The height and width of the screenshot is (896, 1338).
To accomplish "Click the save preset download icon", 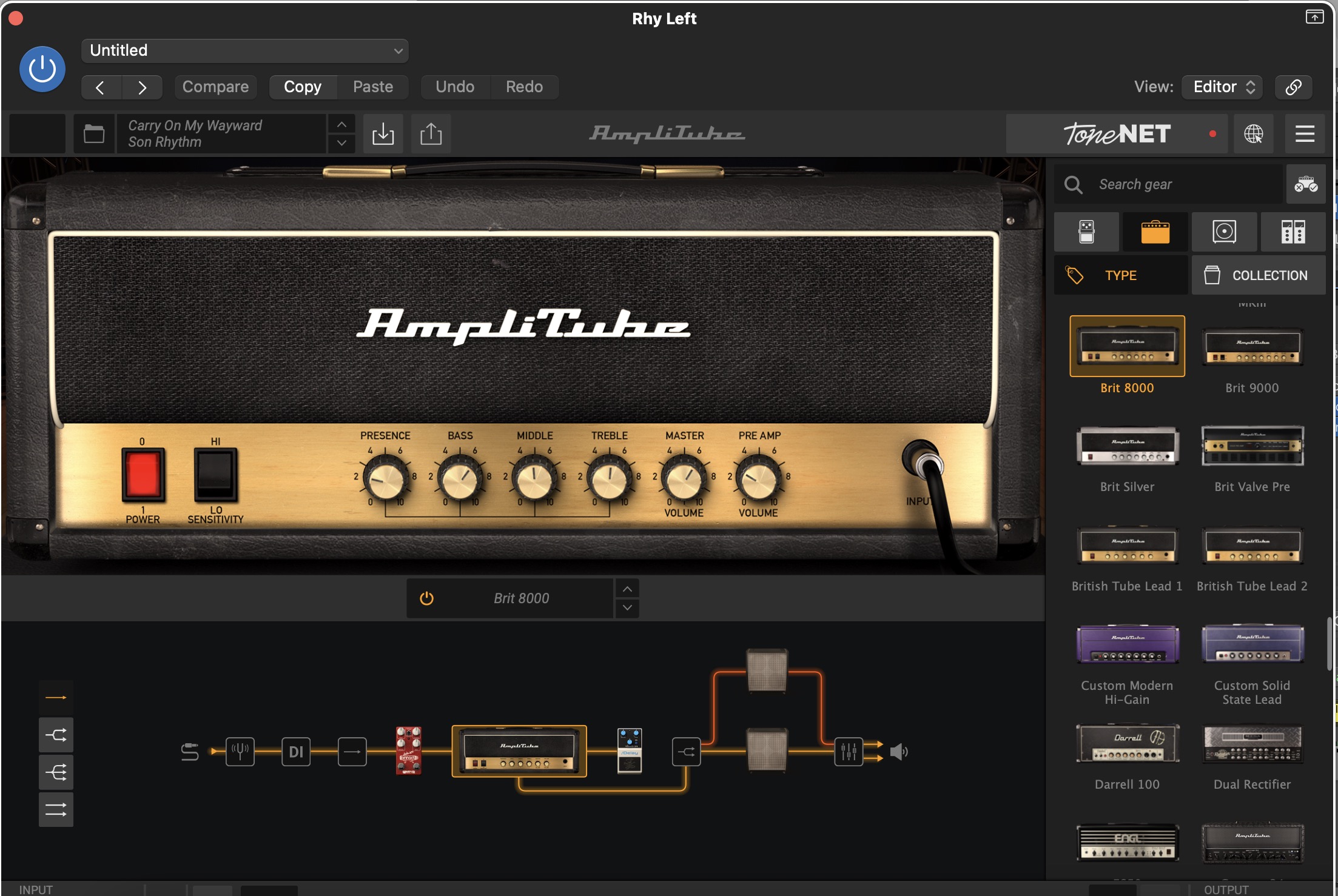I will 383,133.
